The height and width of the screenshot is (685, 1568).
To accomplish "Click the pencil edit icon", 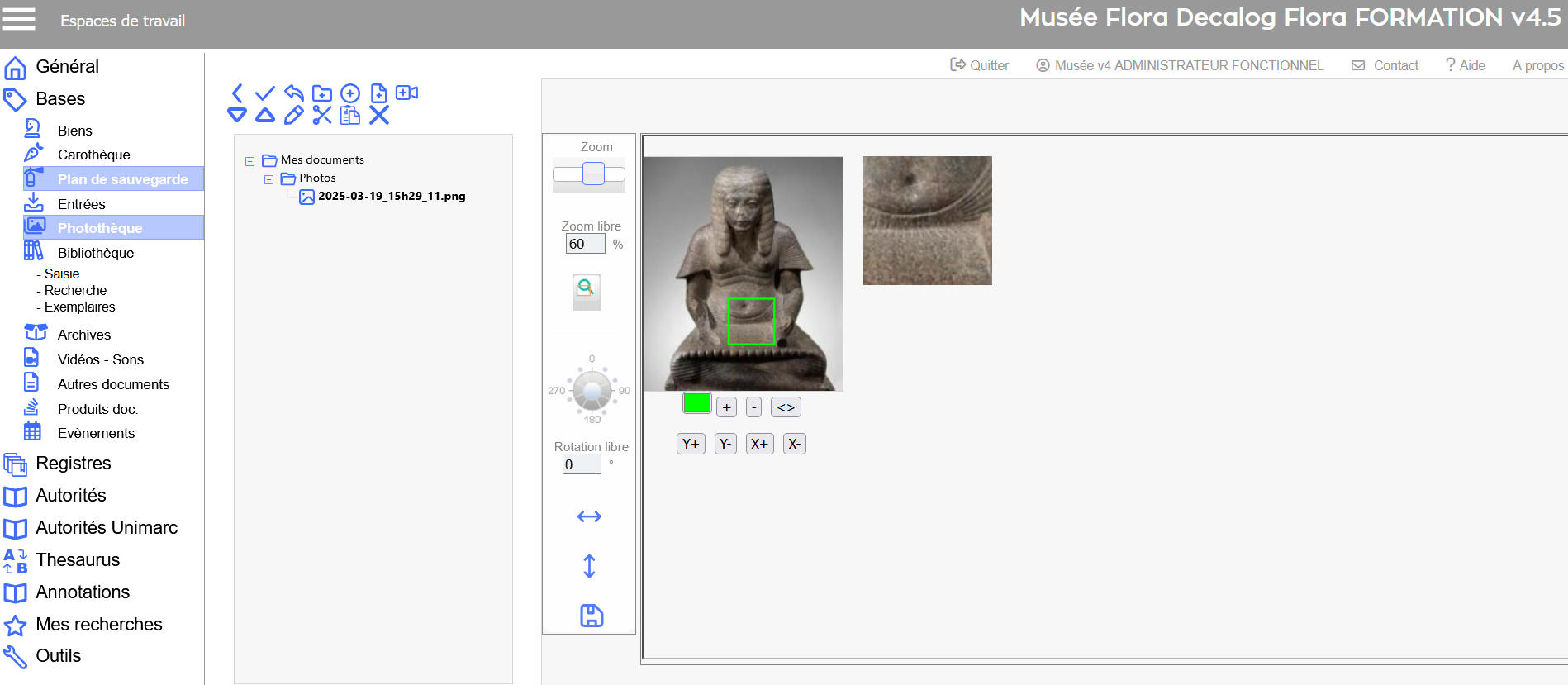I will (293, 116).
